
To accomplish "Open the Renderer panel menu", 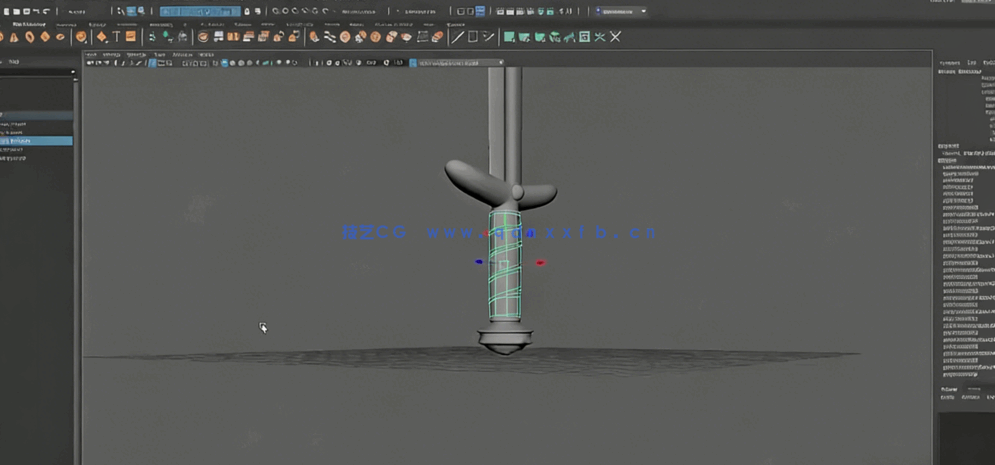I will point(183,55).
